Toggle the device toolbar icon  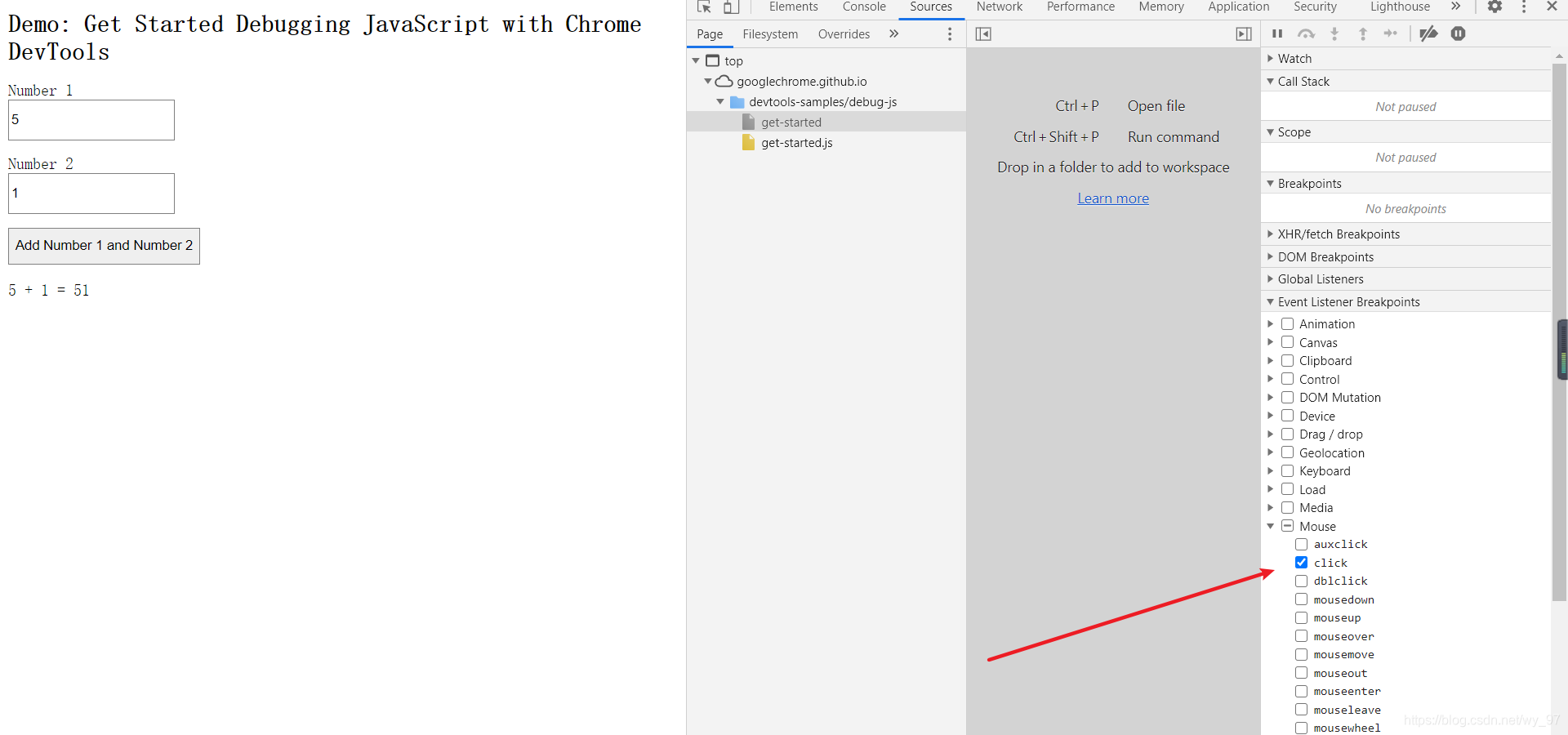click(731, 7)
